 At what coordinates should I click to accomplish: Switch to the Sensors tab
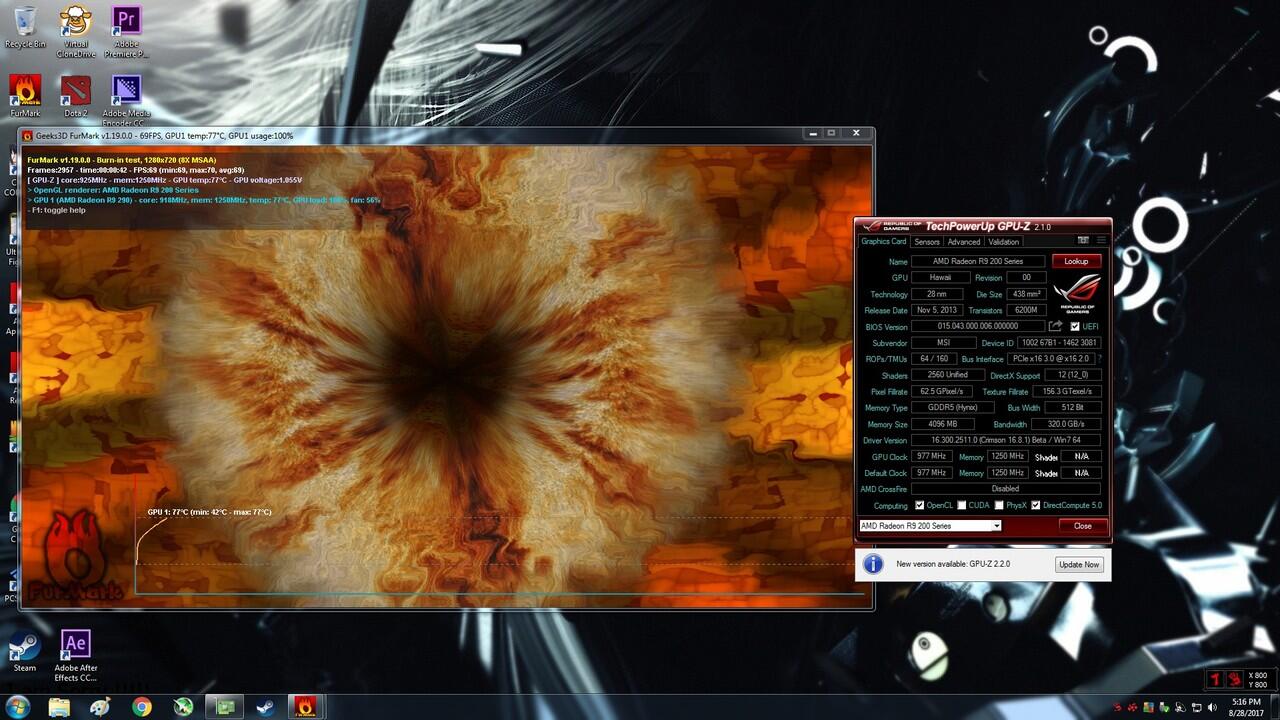[927, 241]
